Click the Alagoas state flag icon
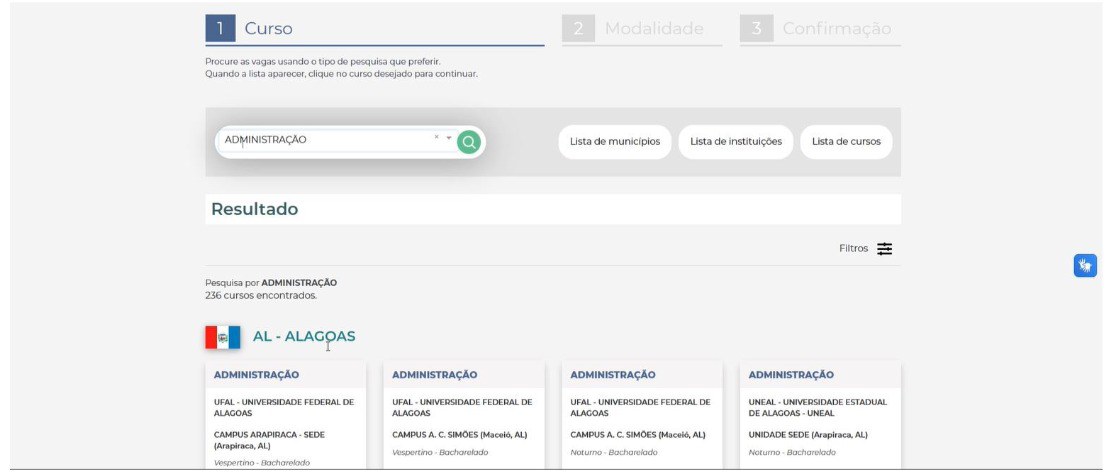Viewport: 1114px width, 473px height. [222, 337]
